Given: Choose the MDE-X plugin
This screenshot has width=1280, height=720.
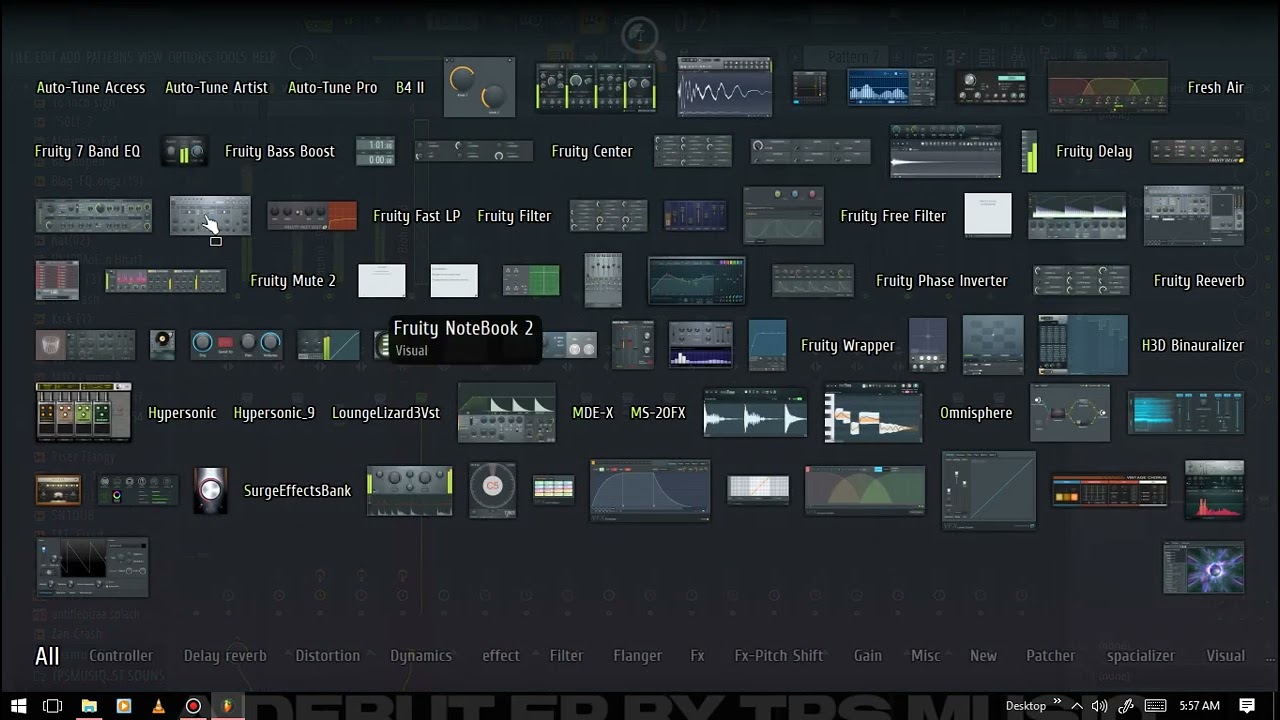Looking at the screenshot, I should click(593, 413).
